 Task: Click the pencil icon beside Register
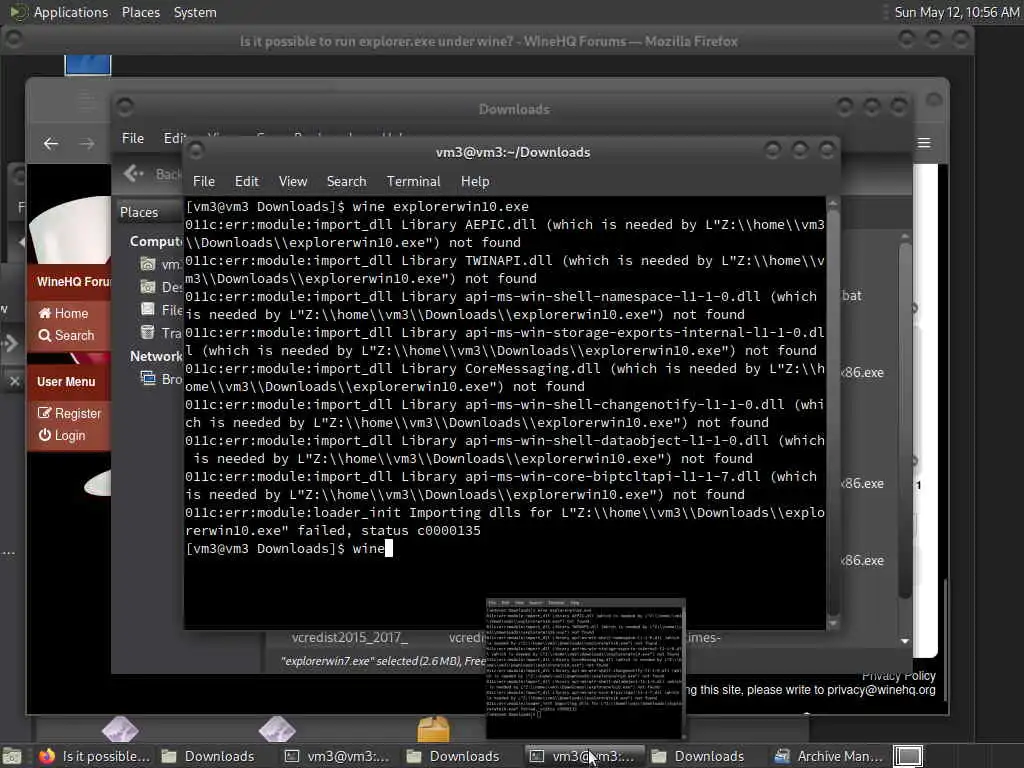tap(44, 413)
